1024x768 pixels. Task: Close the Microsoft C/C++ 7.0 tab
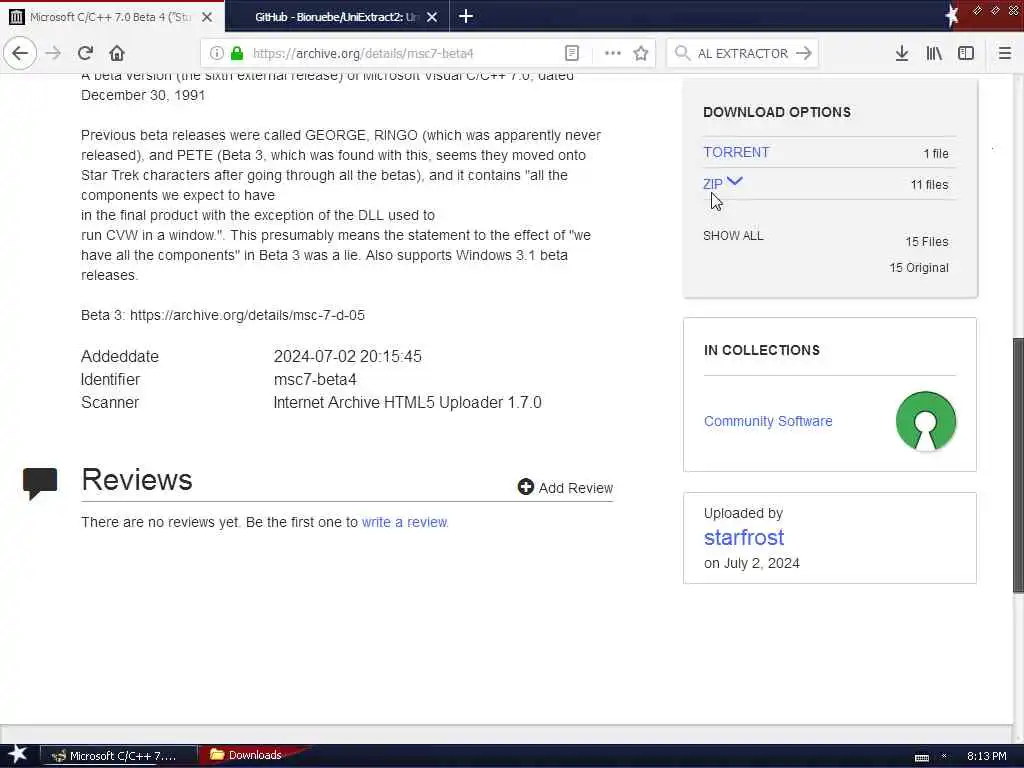(207, 17)
